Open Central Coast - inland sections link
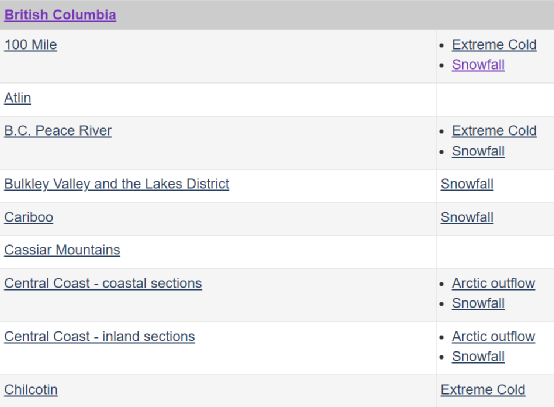This screenshot has width=554, height=407. (x=99, y=336)
